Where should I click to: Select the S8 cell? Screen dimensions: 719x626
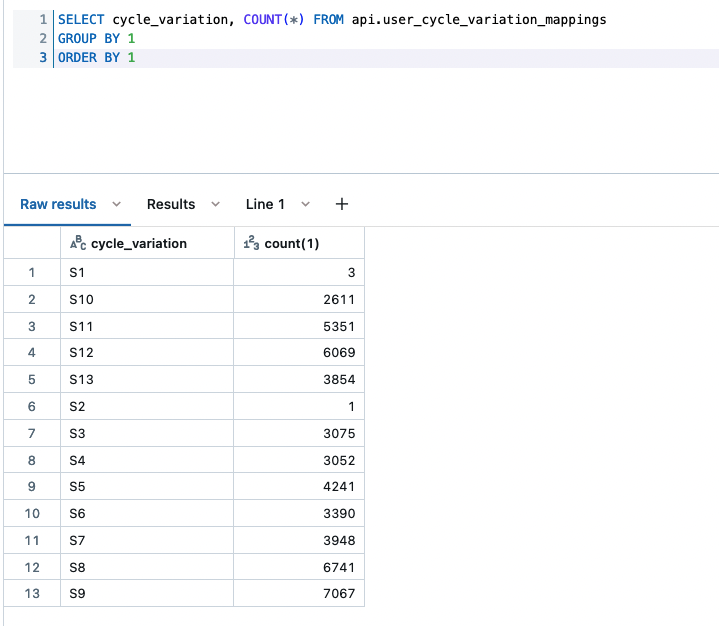(x=147, y=567)
